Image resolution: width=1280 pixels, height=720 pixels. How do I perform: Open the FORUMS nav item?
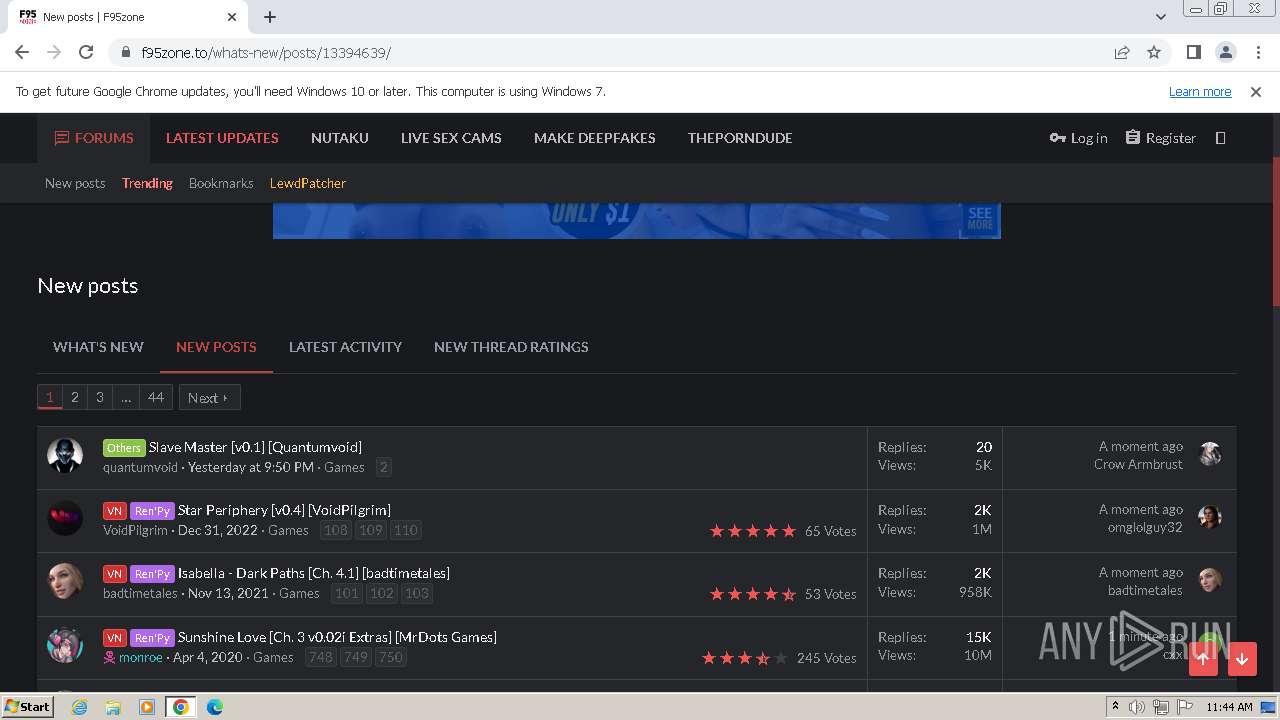click(93, 138)
